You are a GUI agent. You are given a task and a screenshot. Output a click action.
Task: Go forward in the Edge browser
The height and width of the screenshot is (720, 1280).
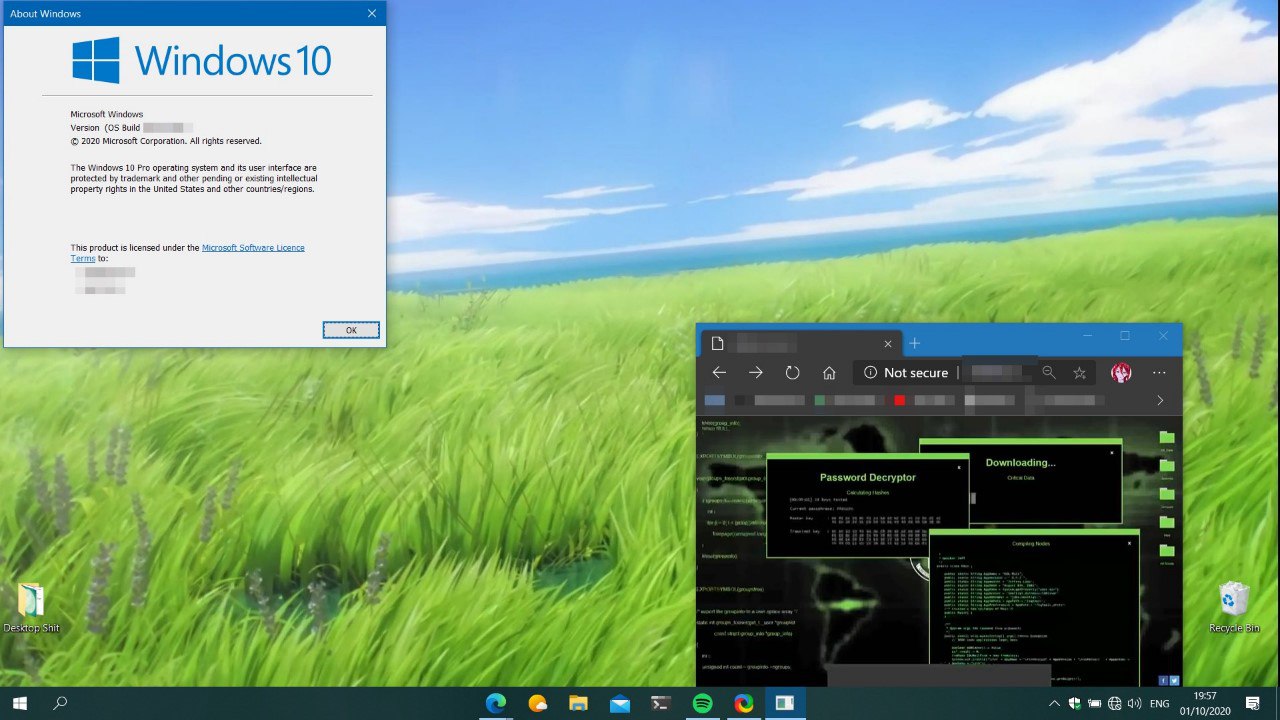756,372
